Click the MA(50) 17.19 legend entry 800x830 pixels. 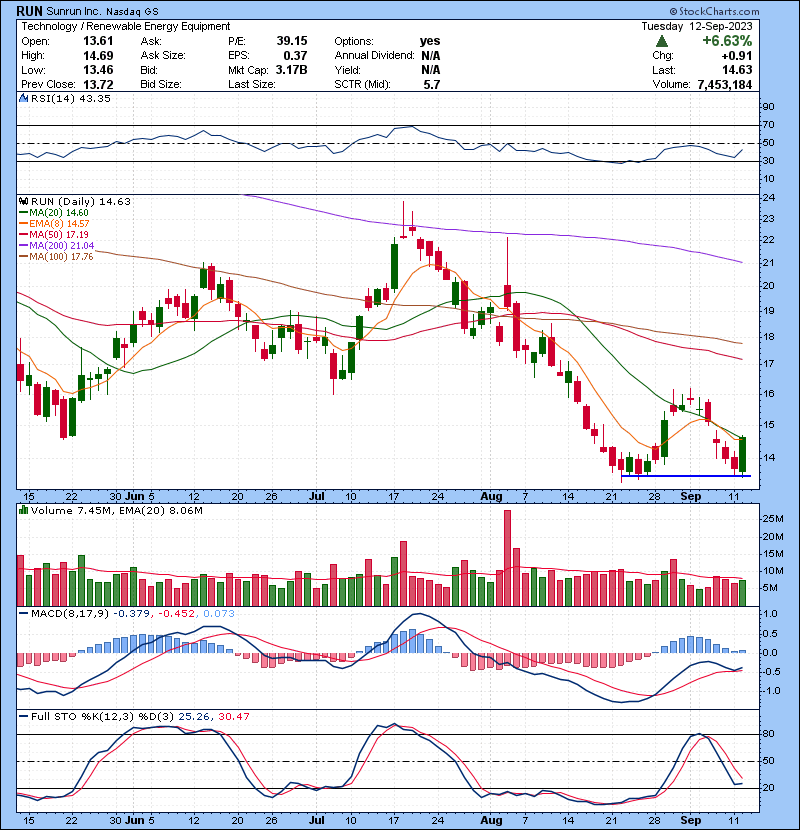coord(54,234)
